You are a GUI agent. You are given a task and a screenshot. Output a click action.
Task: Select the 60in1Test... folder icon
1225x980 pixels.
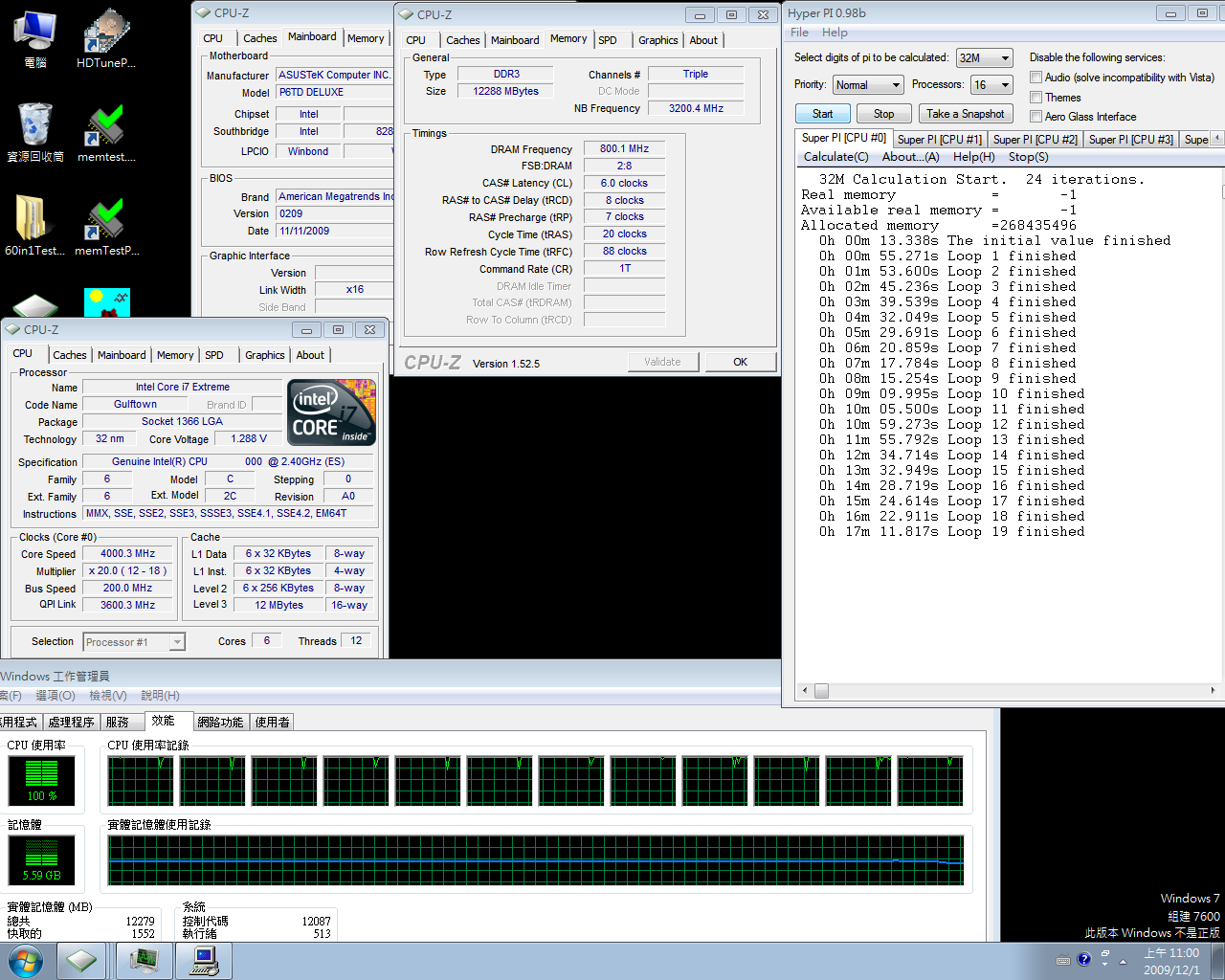pos(35,226)
